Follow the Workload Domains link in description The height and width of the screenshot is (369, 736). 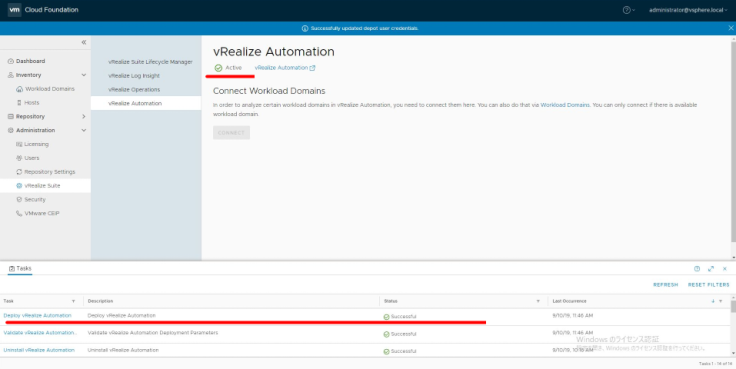point(565,105)
